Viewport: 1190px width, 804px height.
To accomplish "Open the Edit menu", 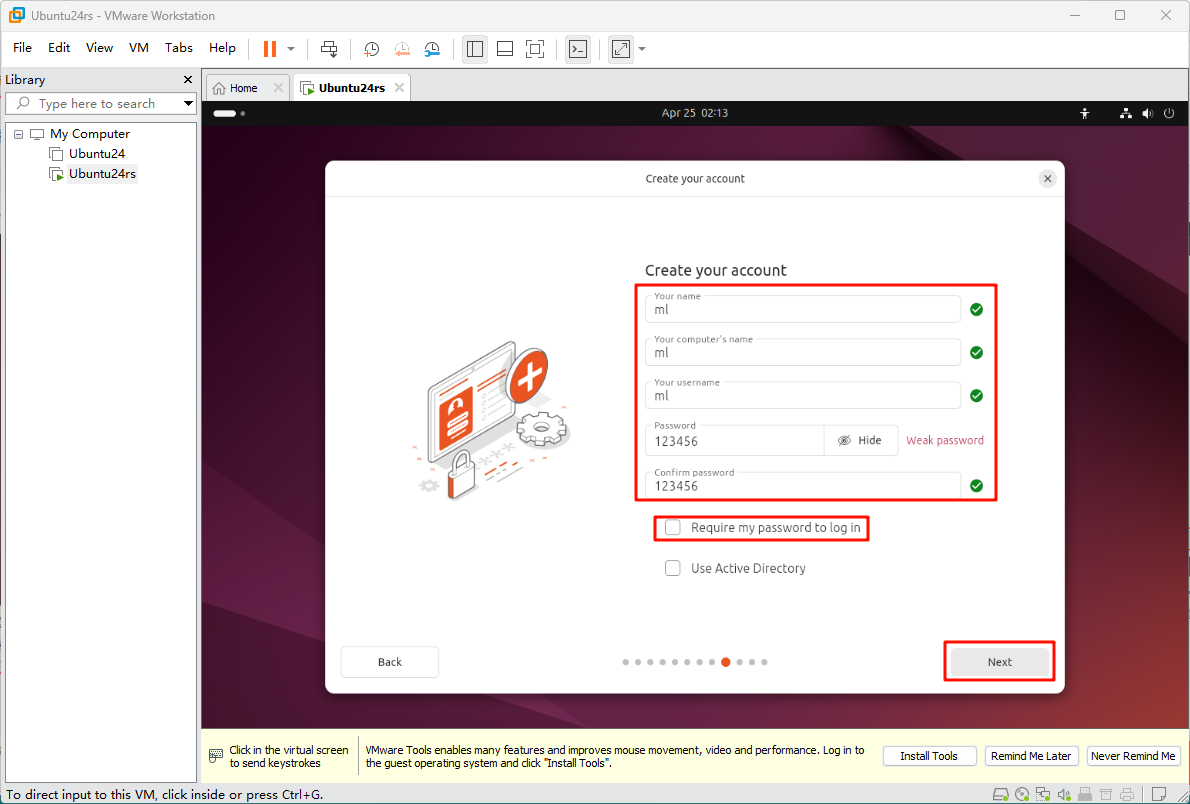I will [58, 48].
